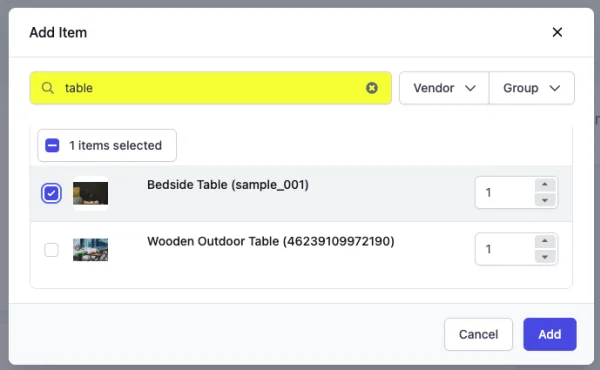Close the Add Item dialog
The height and width of the screenshot is (370, 600).
pyautogui.click(x=557, y=32)
